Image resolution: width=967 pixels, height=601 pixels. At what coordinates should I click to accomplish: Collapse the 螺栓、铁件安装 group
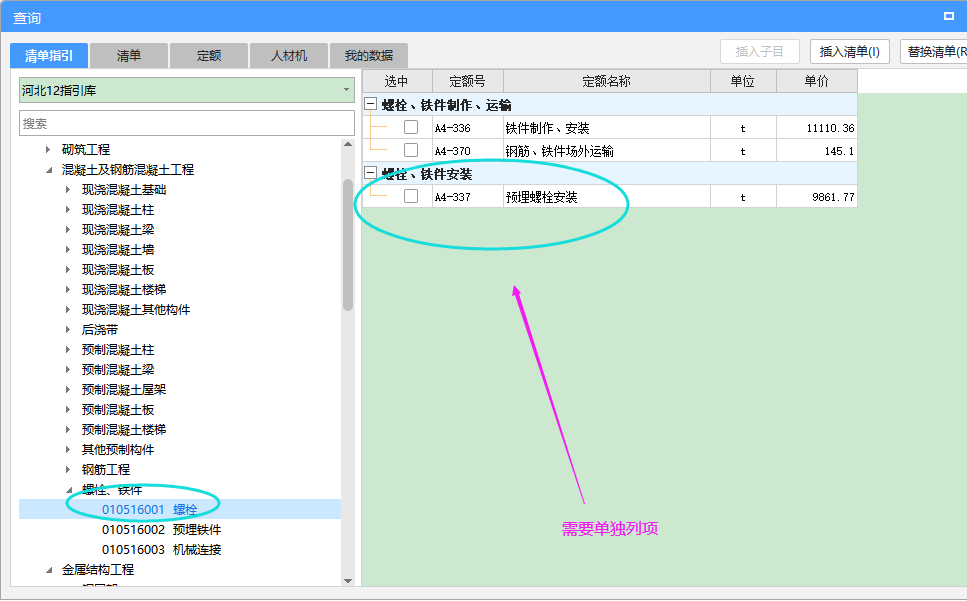[371, 173]
